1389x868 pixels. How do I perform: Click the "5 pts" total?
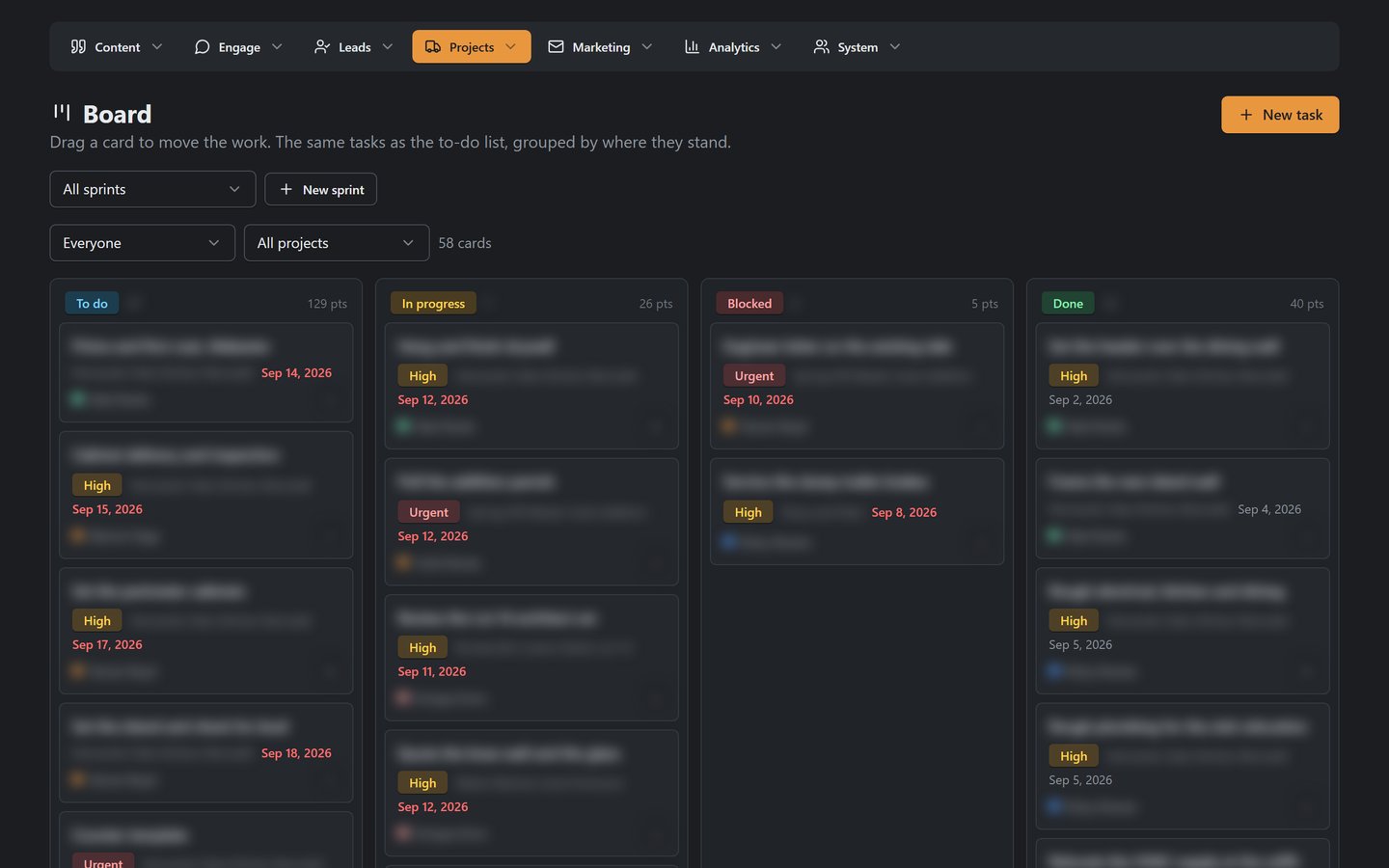[x=985, y=303]
